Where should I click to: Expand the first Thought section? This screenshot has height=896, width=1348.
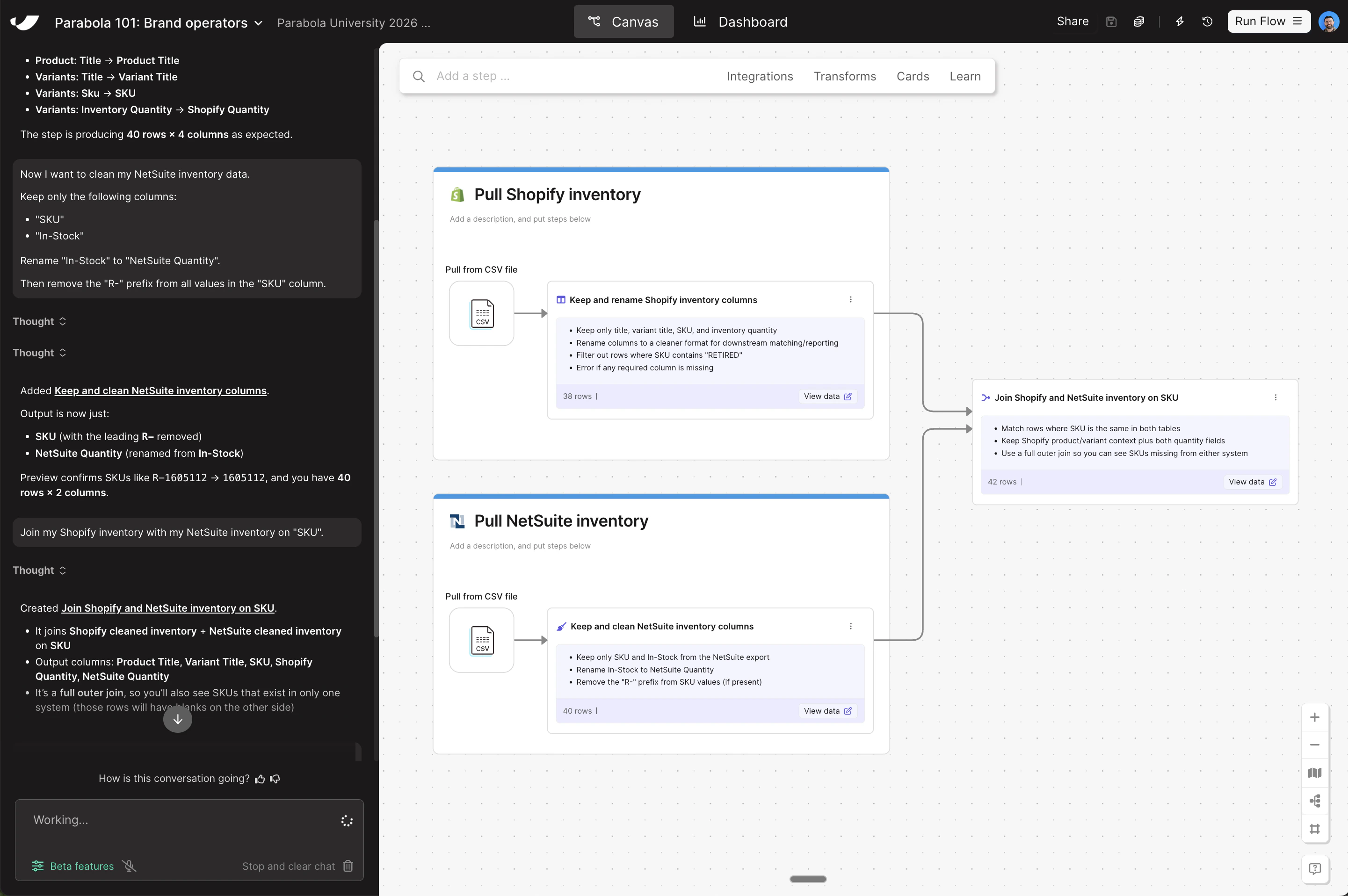click(39, 321)
